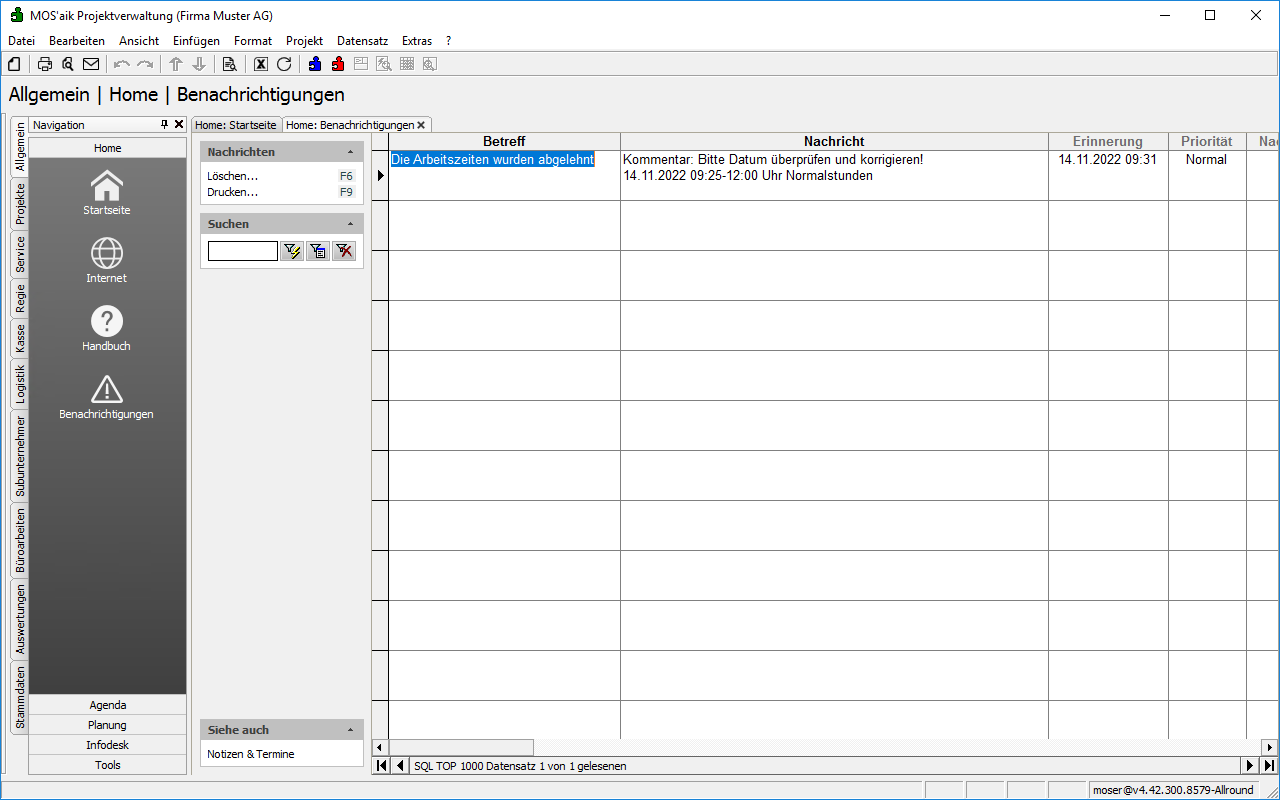1280x800 pixels.
Task: Switch to the Home: Startseite tab
Action: tap(236, 125)
